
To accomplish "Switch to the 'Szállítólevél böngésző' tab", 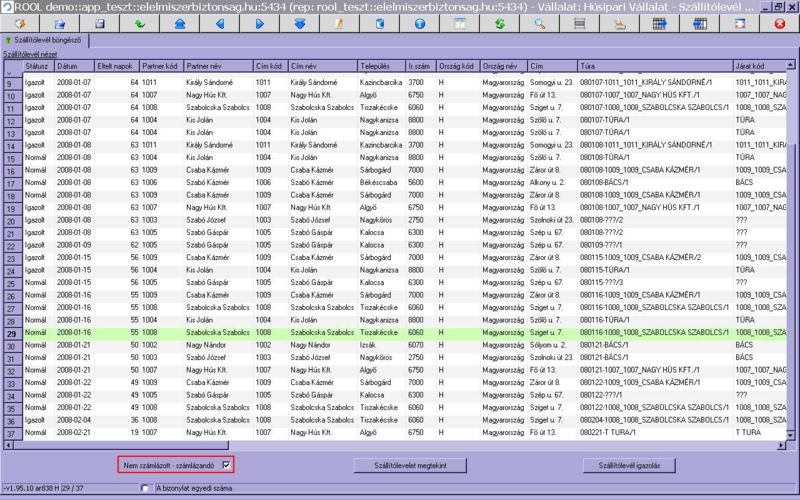I will [47, 40].
